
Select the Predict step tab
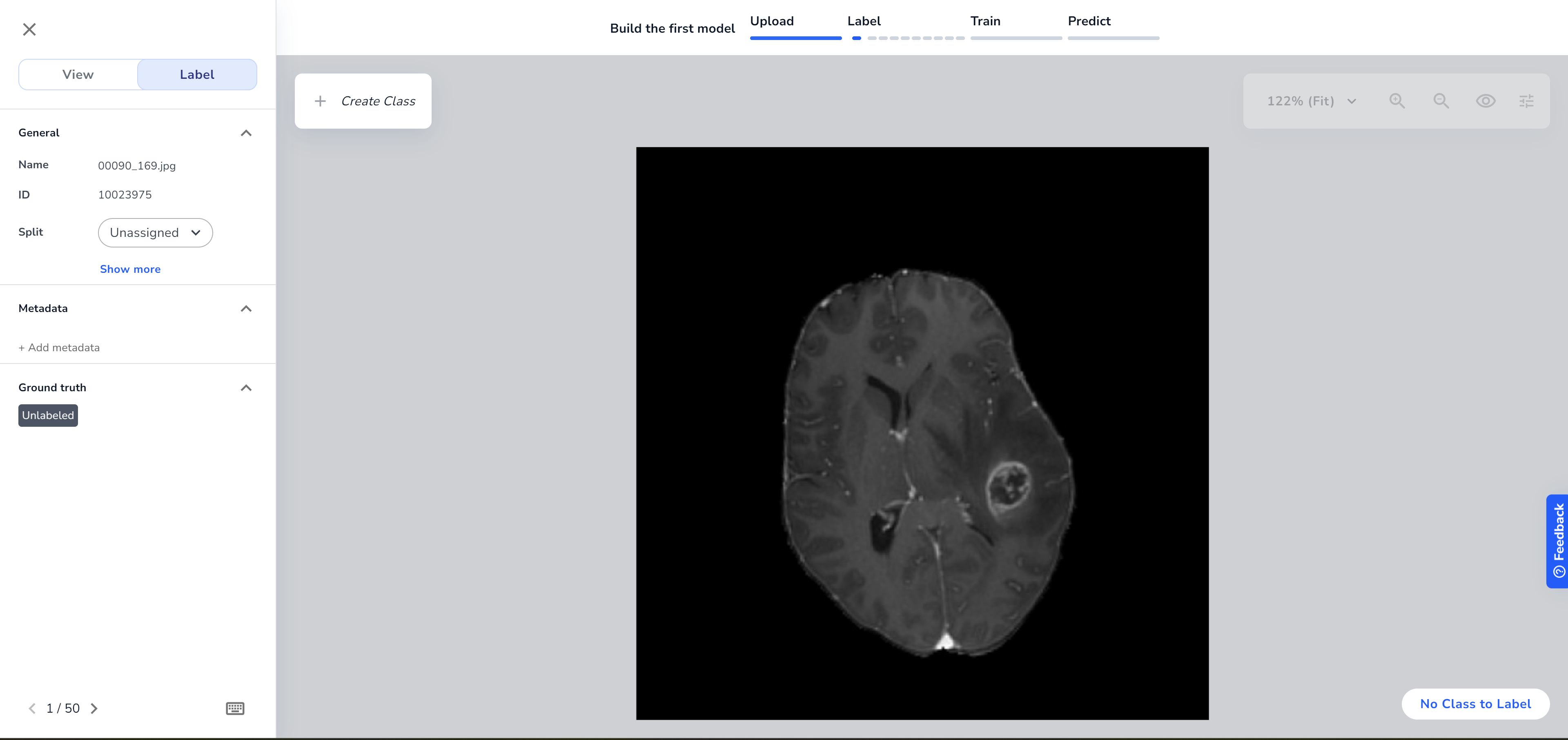[1089, 21]
